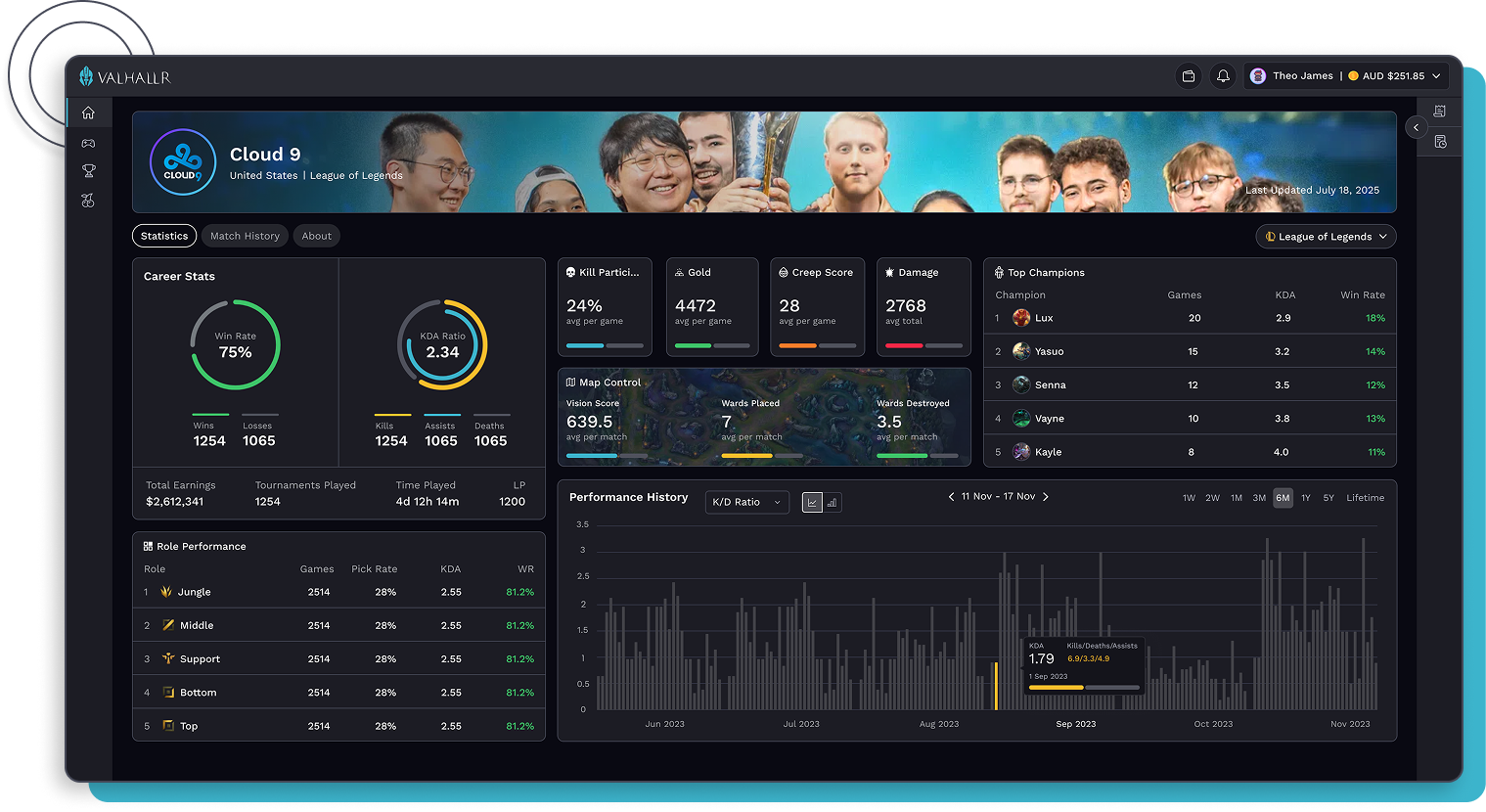Switch to the Match History tab
This screenshot has width=1486, height=812.
click(245, 236)
